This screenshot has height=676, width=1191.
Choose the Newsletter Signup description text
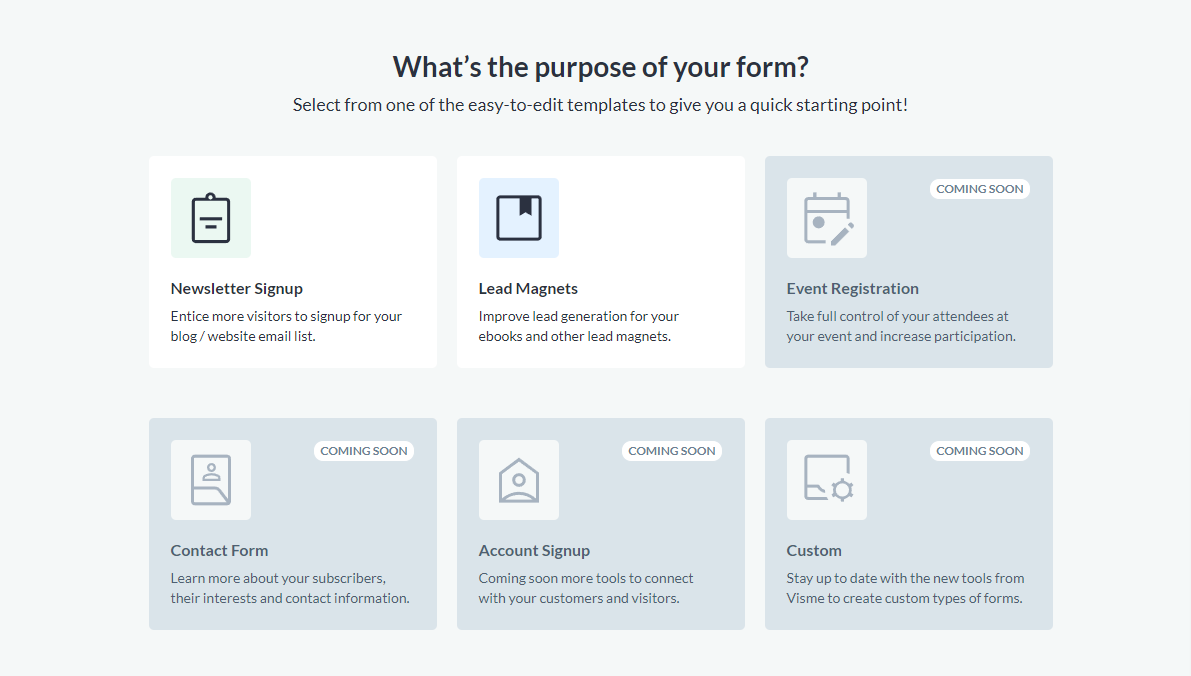click(286, 326)
